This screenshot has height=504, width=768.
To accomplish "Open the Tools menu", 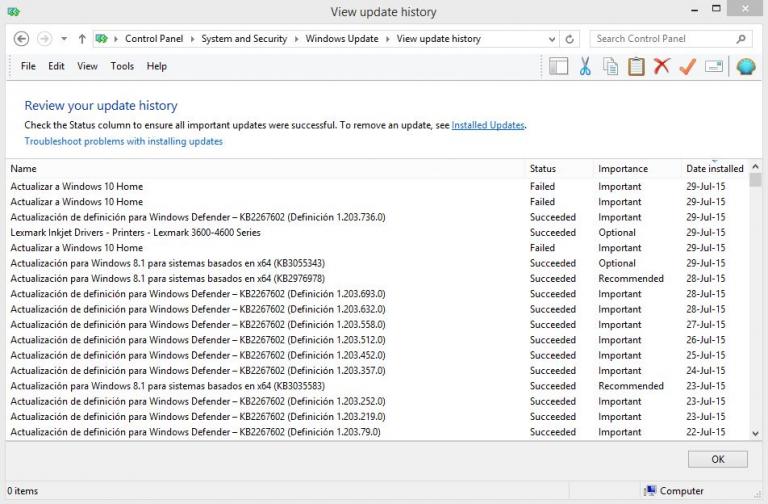I will 122,66.
